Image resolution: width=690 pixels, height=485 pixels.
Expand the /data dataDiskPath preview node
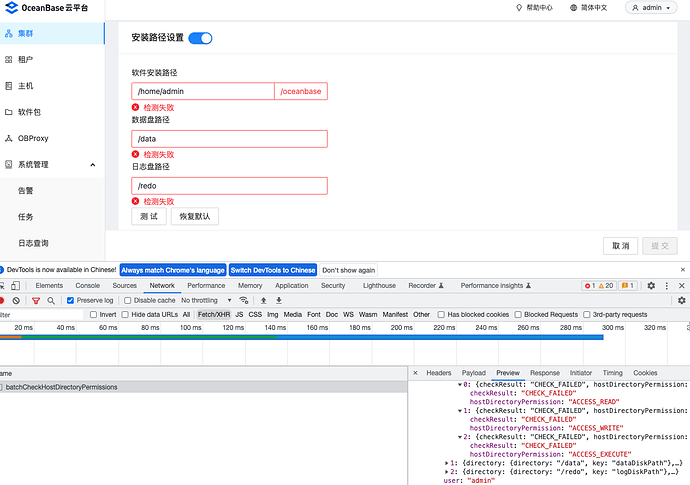(x=446, y=463)
